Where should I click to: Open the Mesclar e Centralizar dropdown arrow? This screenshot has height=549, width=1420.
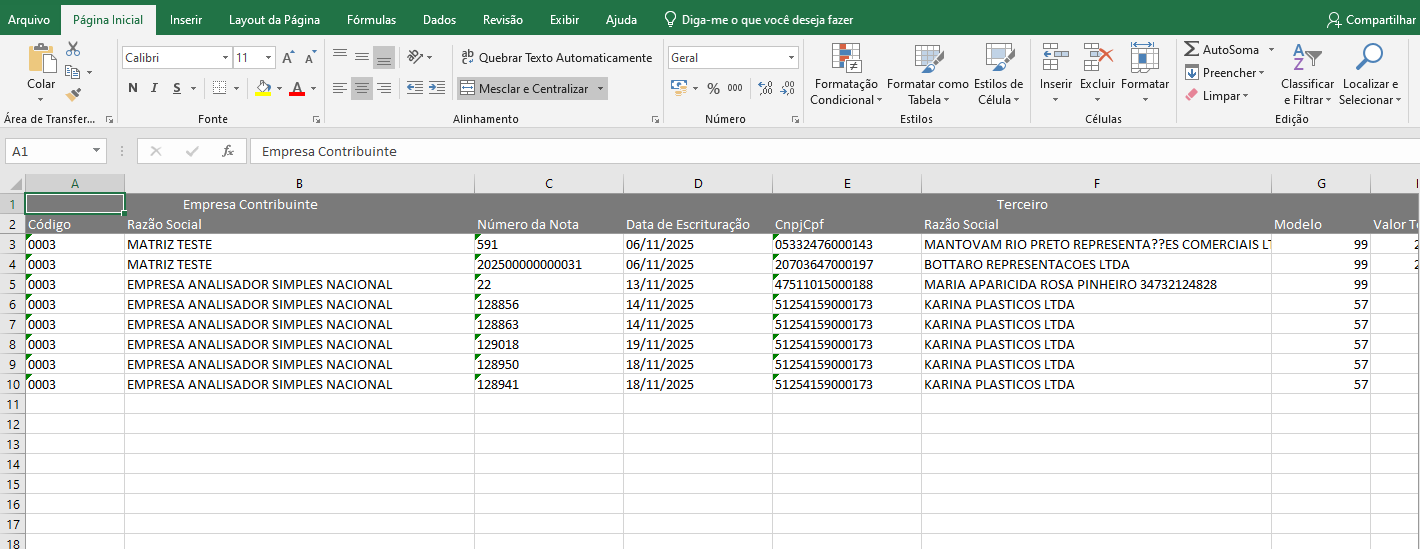[x=601, y=89]
